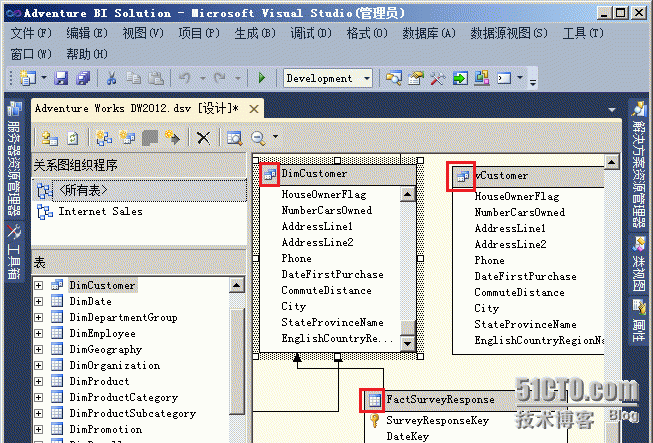Expand the DimProduct node
This screenshot has height=443, width=653.
tap(39, 381)
